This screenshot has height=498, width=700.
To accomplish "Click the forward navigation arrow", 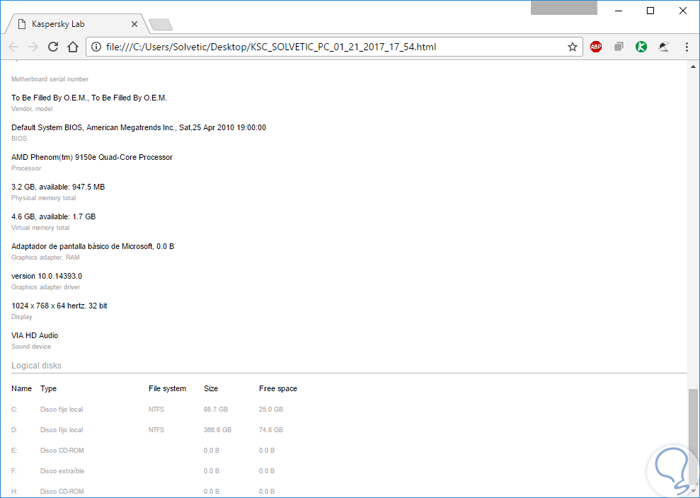I will click(33, 47).
